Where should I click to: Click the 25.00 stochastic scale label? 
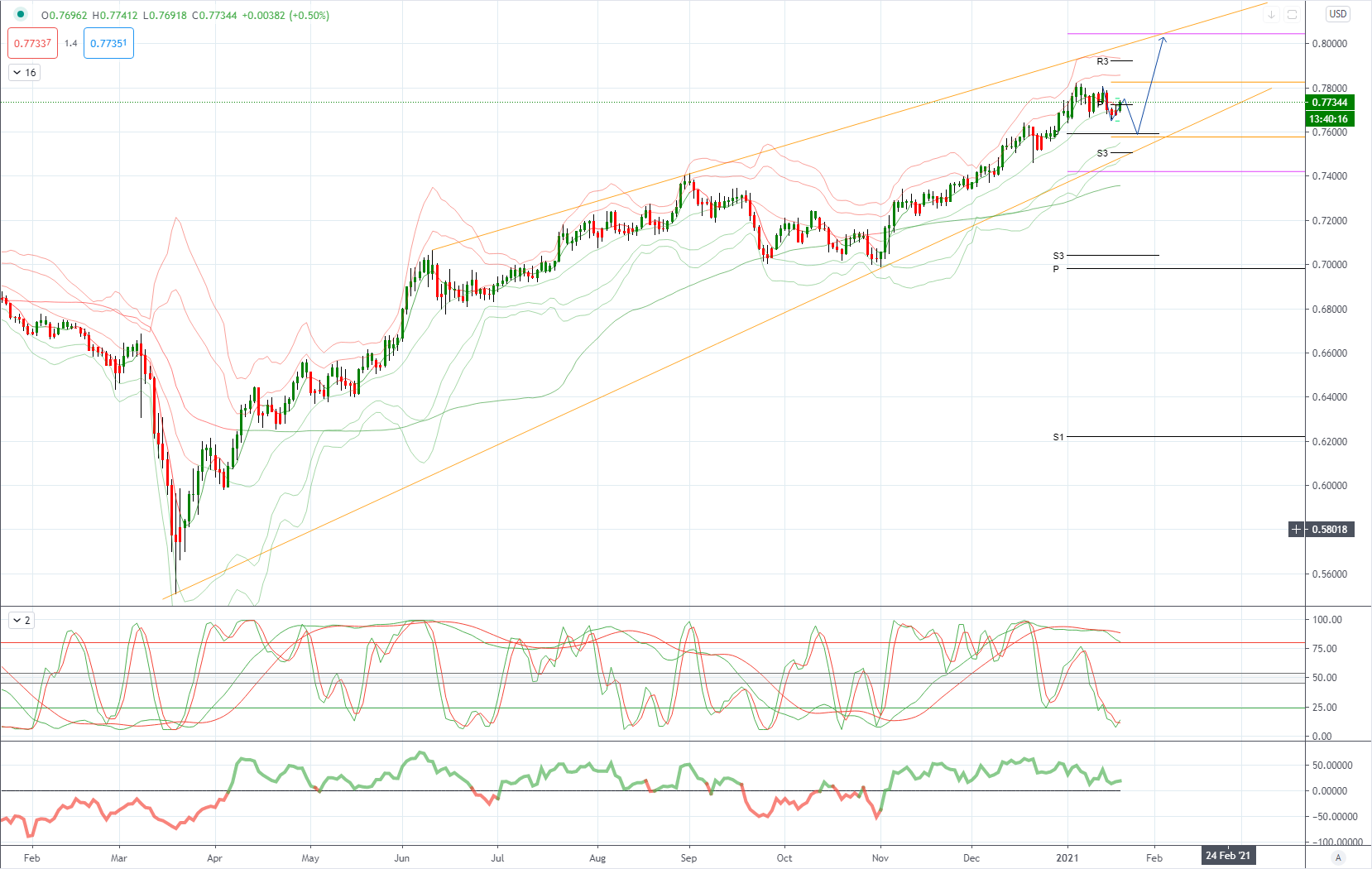[1325, 707]
